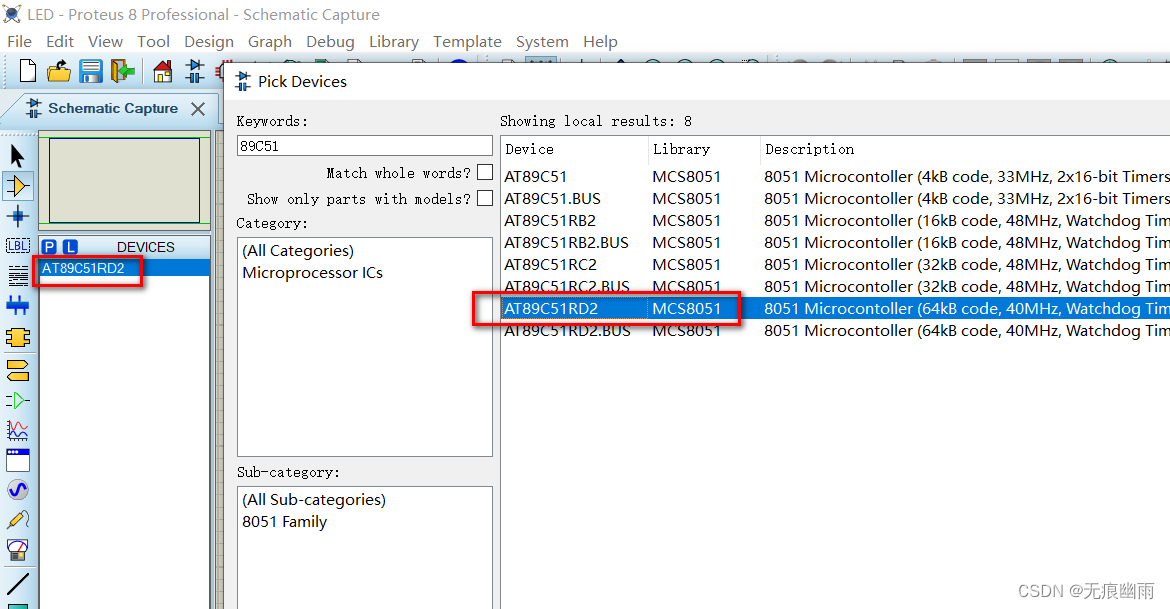Close the Schematic Capture tab

[198, 109]
